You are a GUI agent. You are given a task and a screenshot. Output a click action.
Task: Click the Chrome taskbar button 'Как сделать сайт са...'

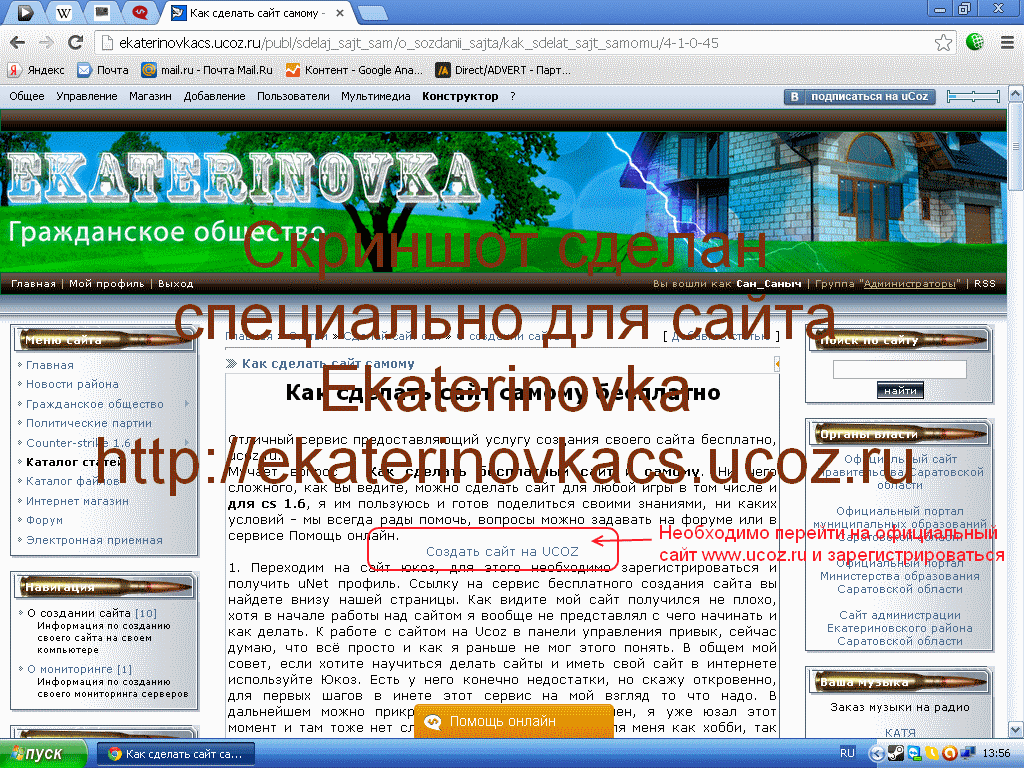175,754
